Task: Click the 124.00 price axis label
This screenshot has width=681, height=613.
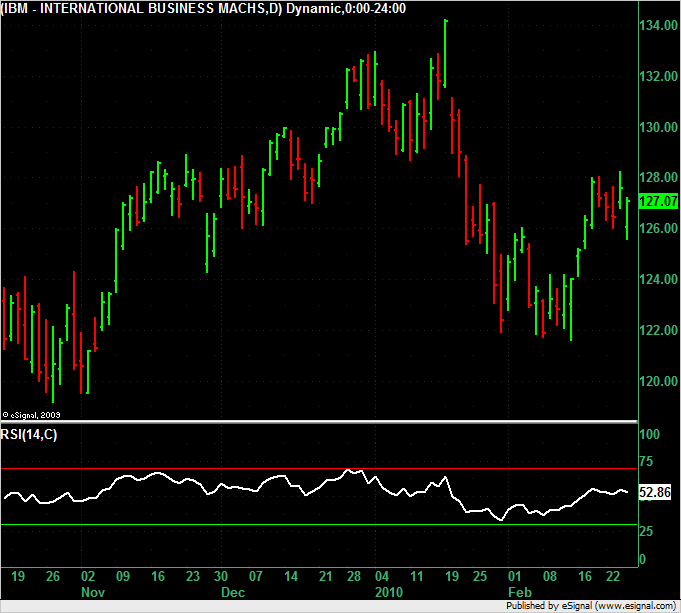Action: pos(658,279)
